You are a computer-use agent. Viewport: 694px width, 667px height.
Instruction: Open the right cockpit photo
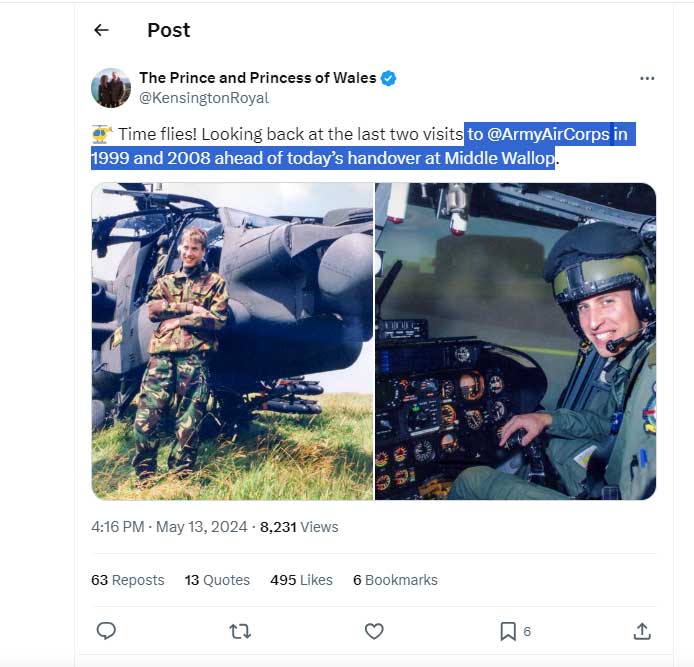coord(516,341)
